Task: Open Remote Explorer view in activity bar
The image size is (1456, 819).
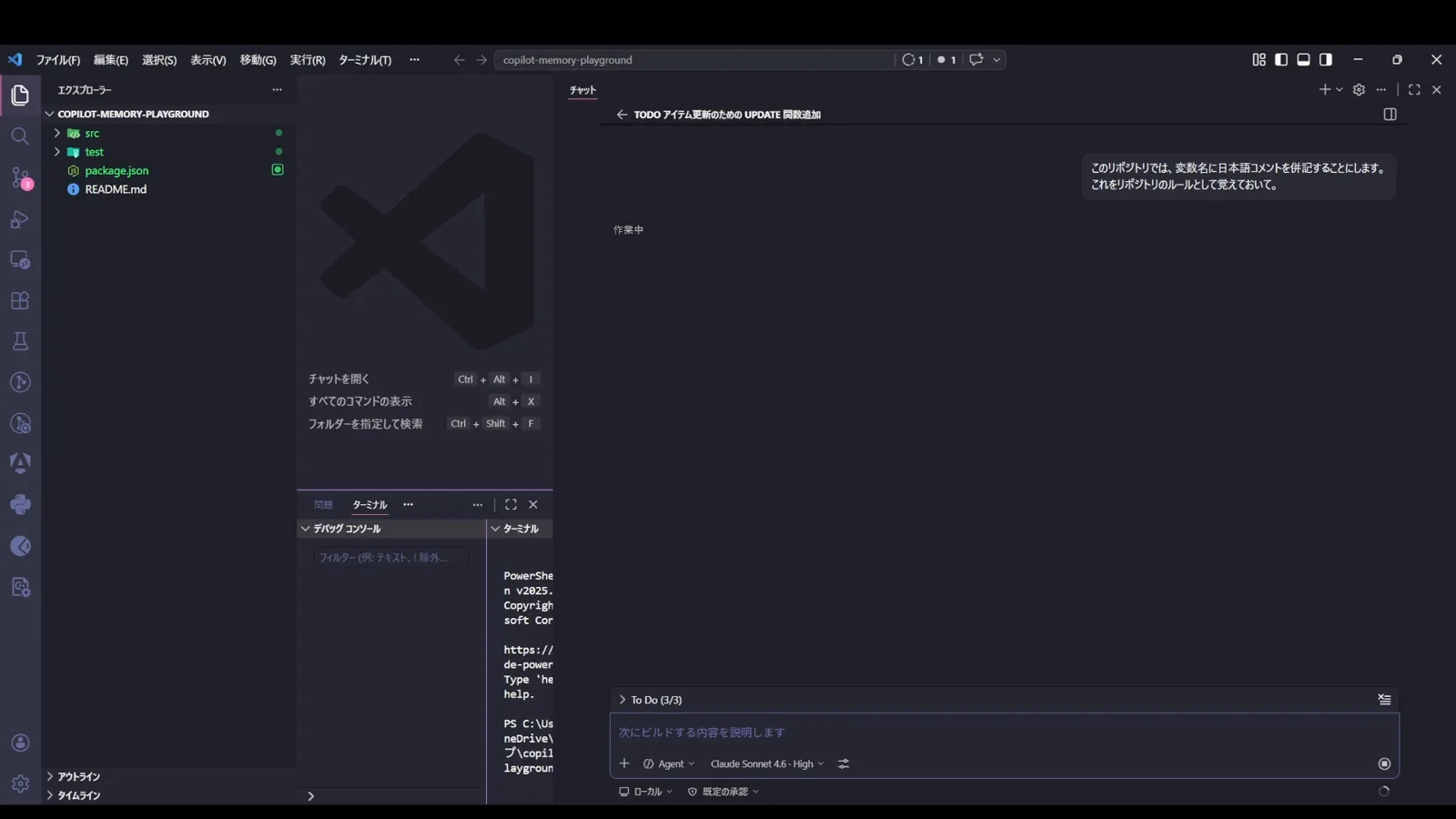Action: (x=20, y=260)
